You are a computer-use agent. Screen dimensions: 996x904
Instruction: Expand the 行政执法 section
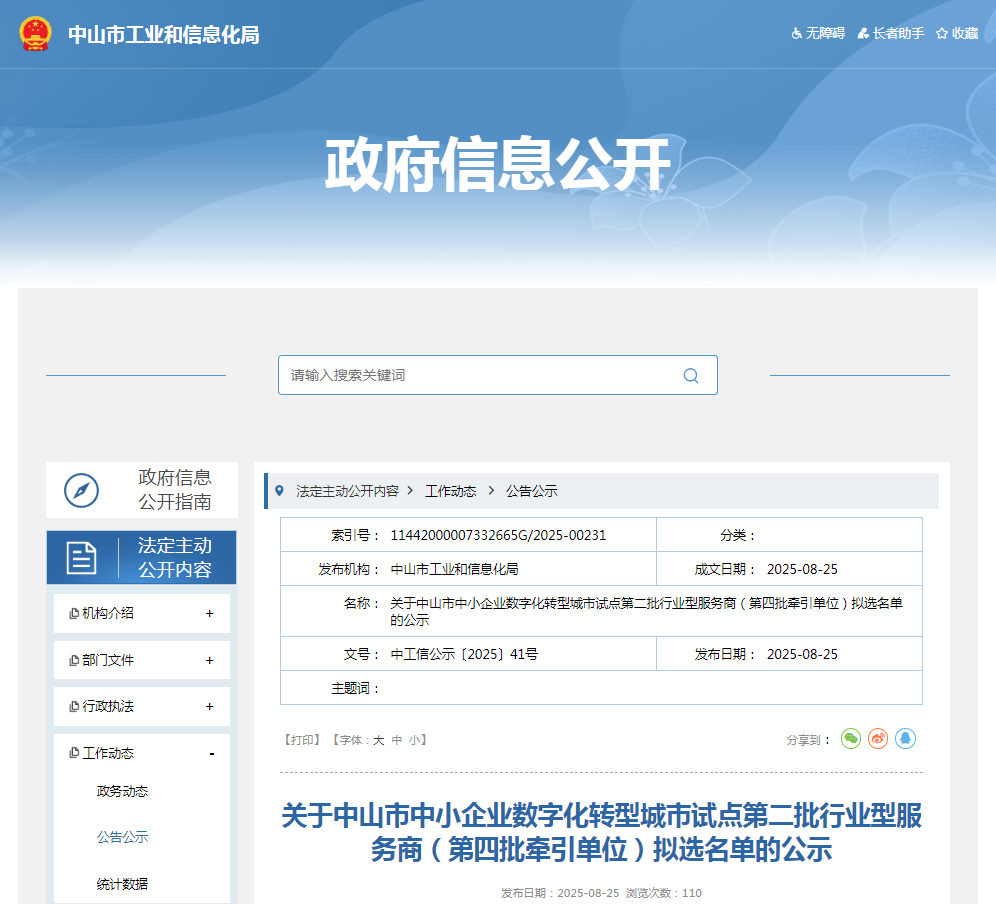tap(209, 707)
